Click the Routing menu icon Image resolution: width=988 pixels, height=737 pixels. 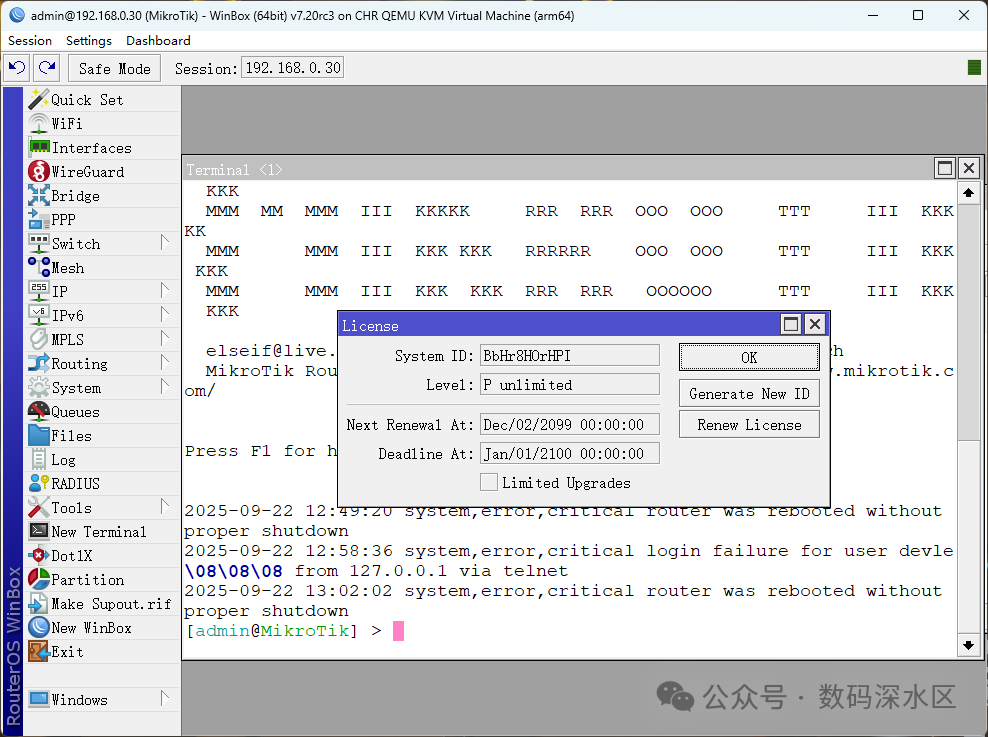point(38,363)
